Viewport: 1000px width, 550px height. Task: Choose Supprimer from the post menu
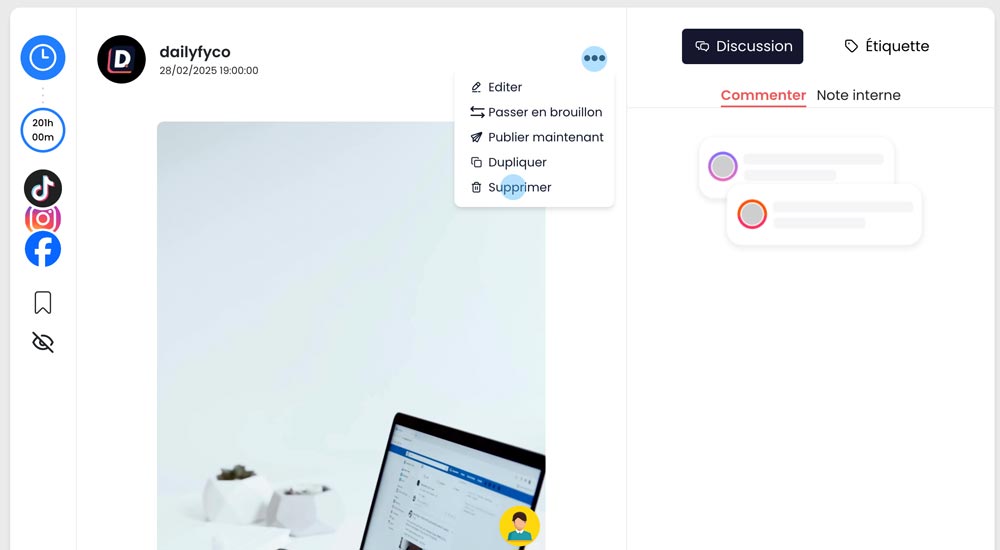coord(534,188)
